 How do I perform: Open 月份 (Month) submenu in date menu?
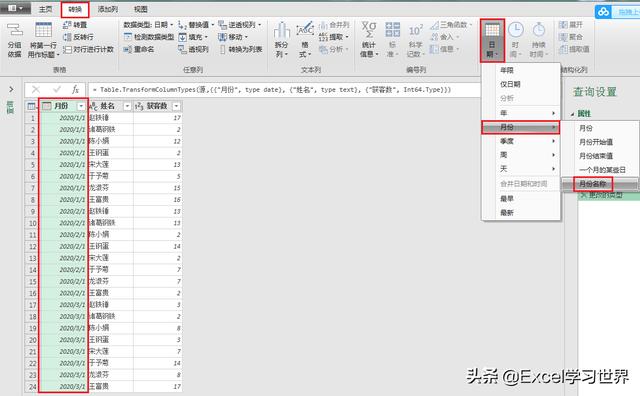[x=521, y=127]
